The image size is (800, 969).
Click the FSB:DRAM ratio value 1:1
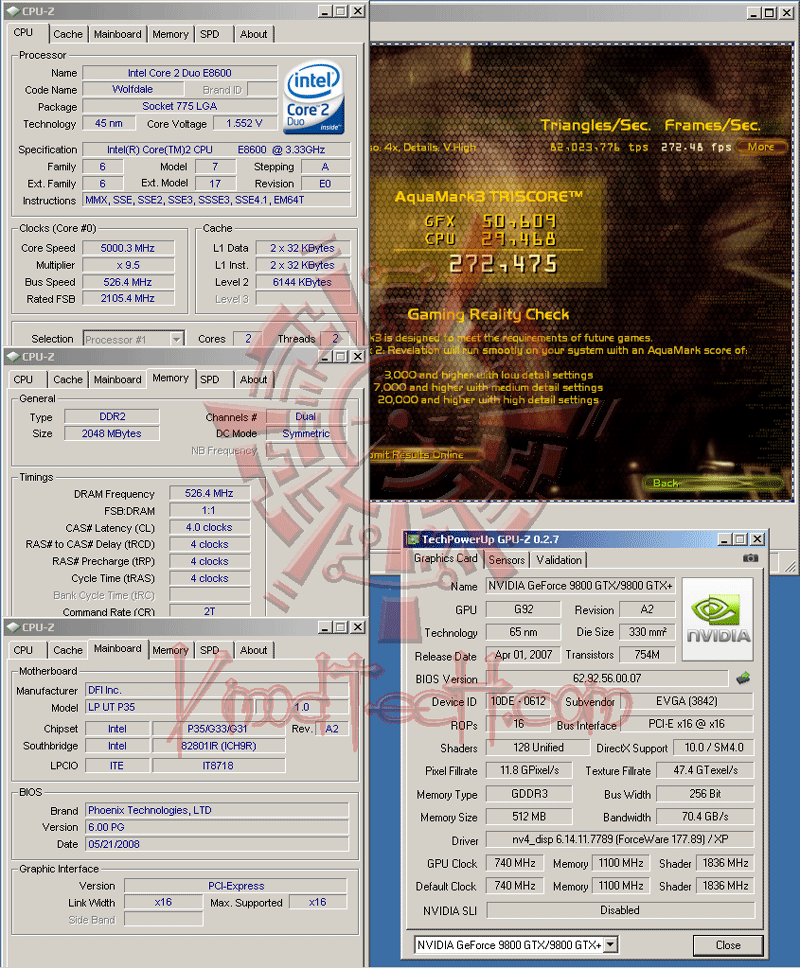[x=209, y=510]
